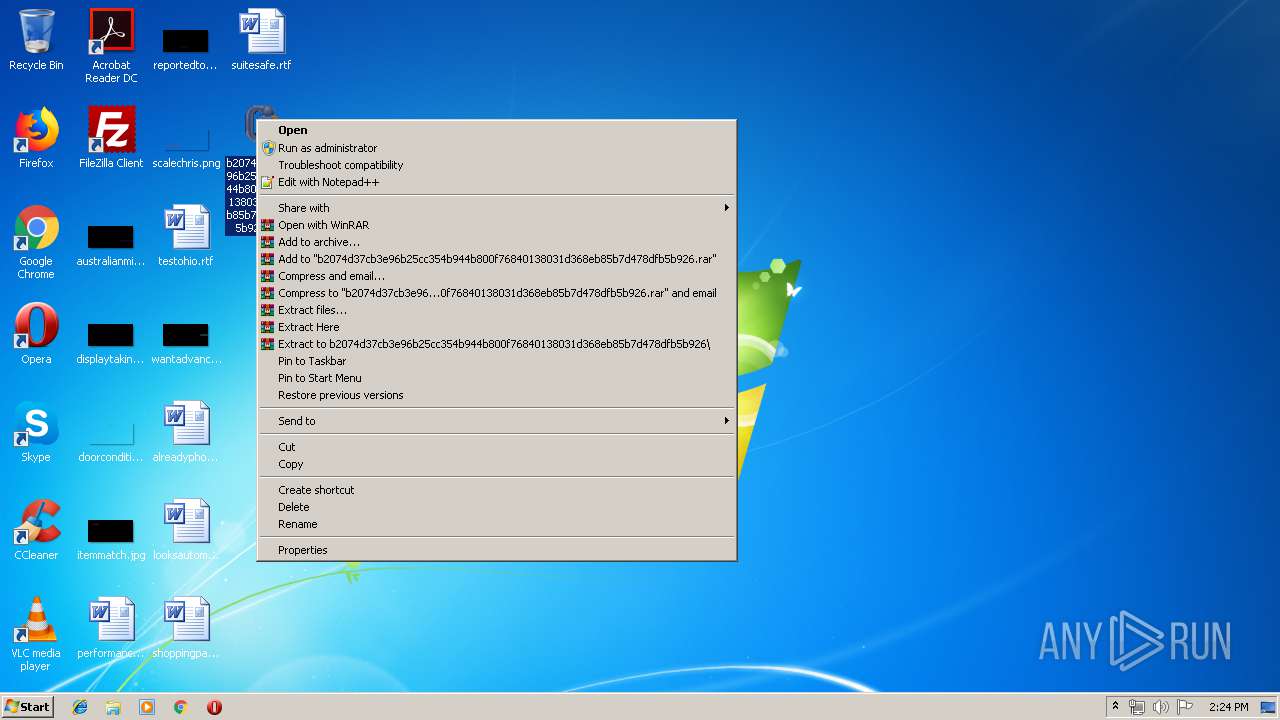
Task: Open Windows Explorer from taskbar
Action: [x=113, y=707]
